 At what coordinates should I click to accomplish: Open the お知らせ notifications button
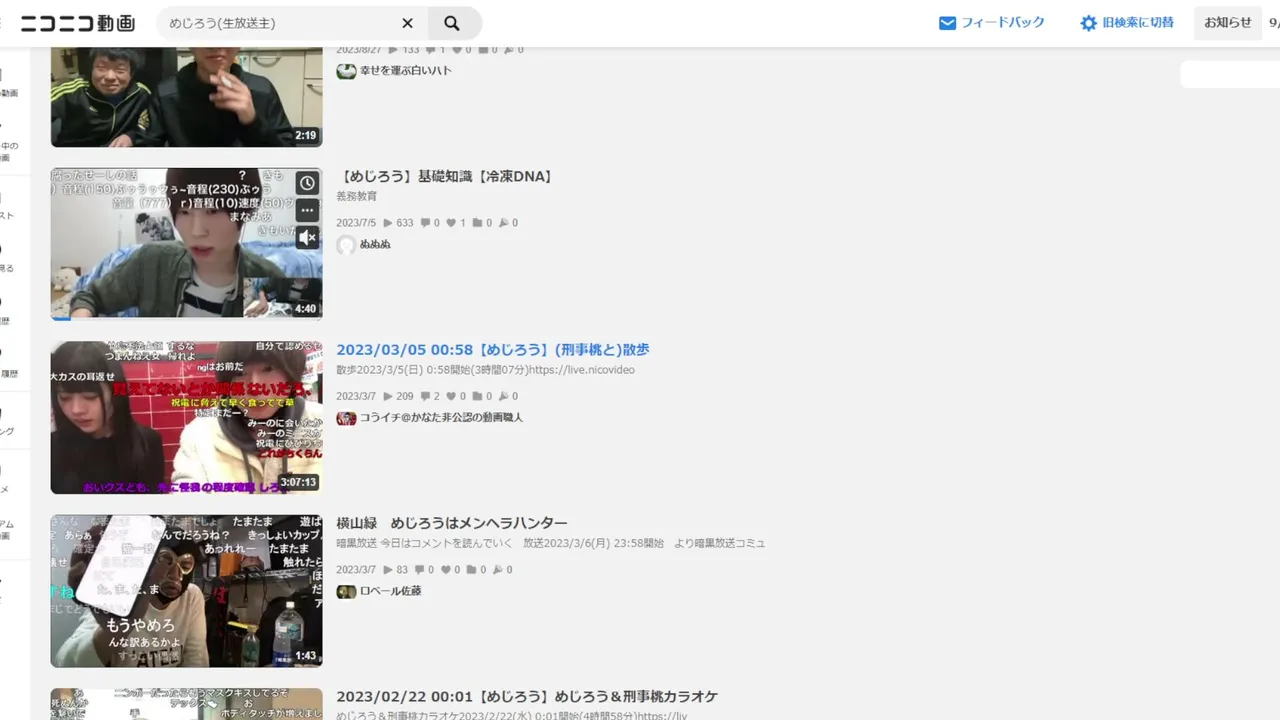coord(1228,23)
